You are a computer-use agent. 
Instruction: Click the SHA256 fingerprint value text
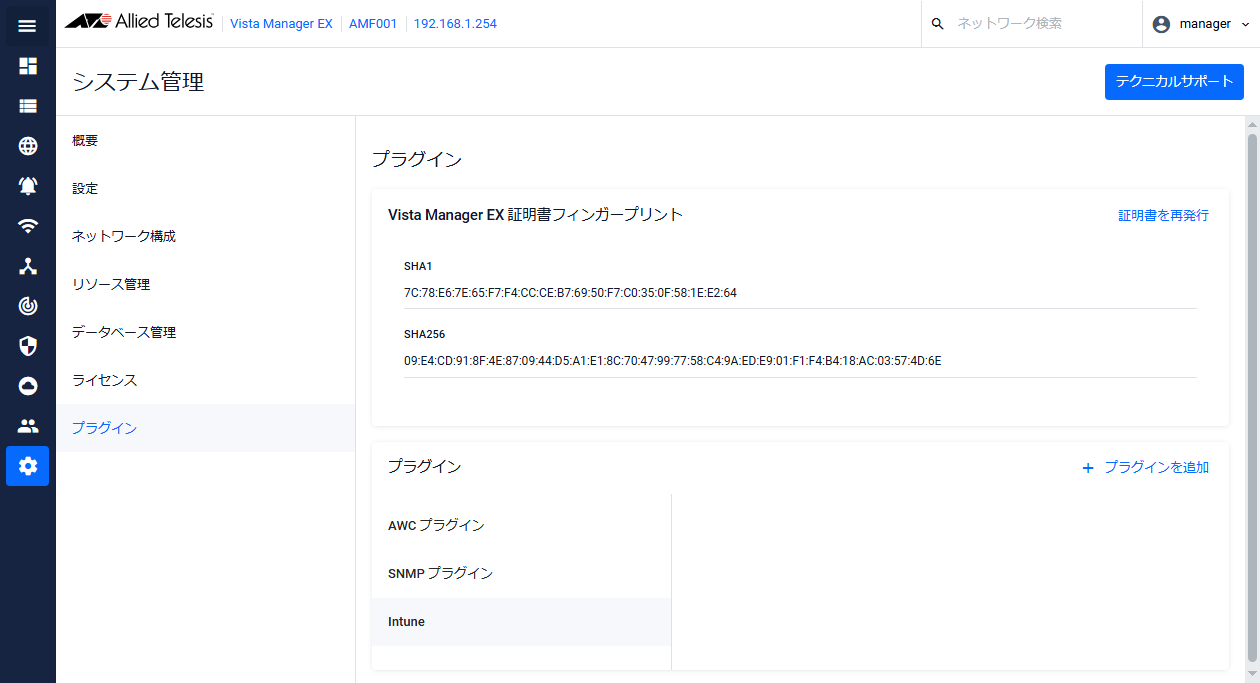(672, 361)
